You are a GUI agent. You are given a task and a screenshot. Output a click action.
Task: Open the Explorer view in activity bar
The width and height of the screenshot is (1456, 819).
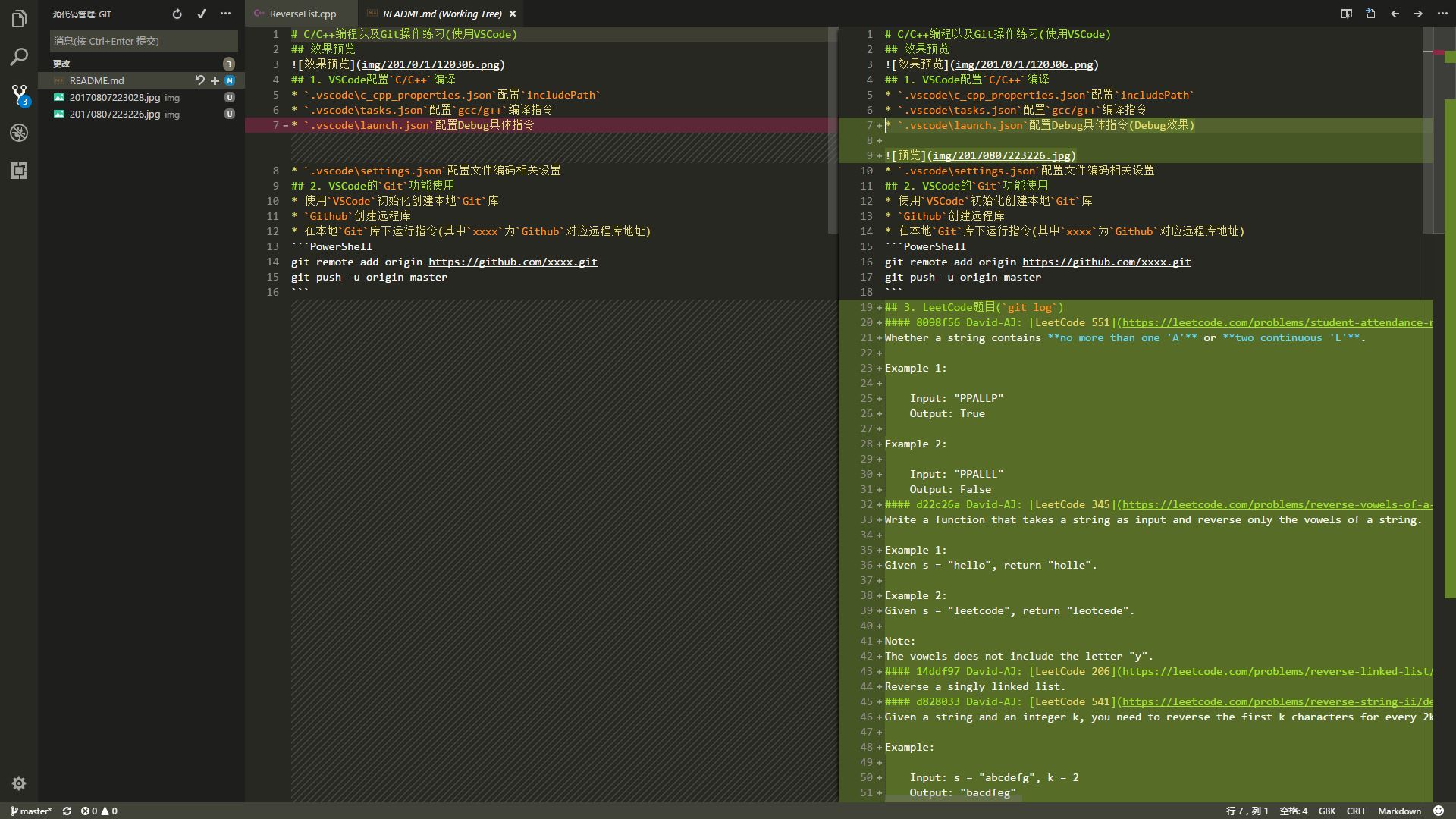coord(19,18)
